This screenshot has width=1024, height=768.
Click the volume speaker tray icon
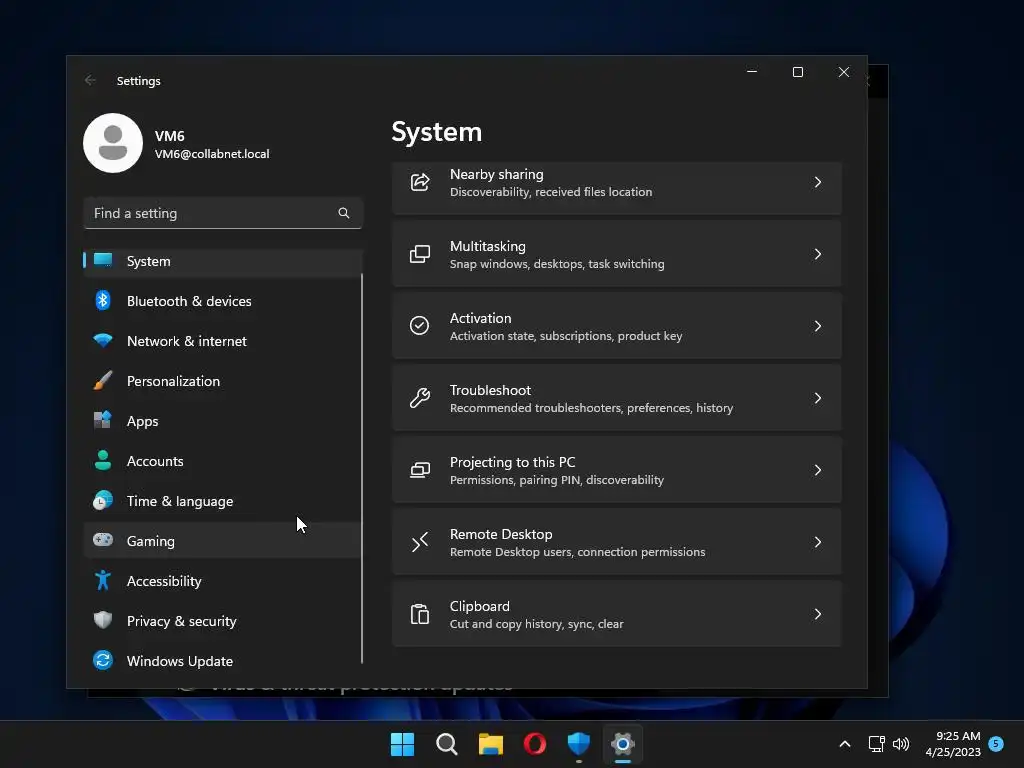pos(901,744)
